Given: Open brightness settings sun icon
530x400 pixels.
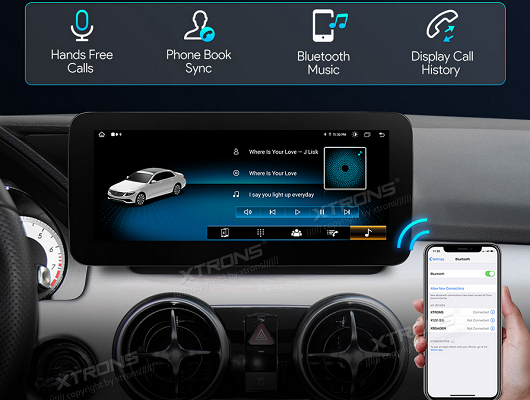Looking at the screenshot, I should [355, 135].
